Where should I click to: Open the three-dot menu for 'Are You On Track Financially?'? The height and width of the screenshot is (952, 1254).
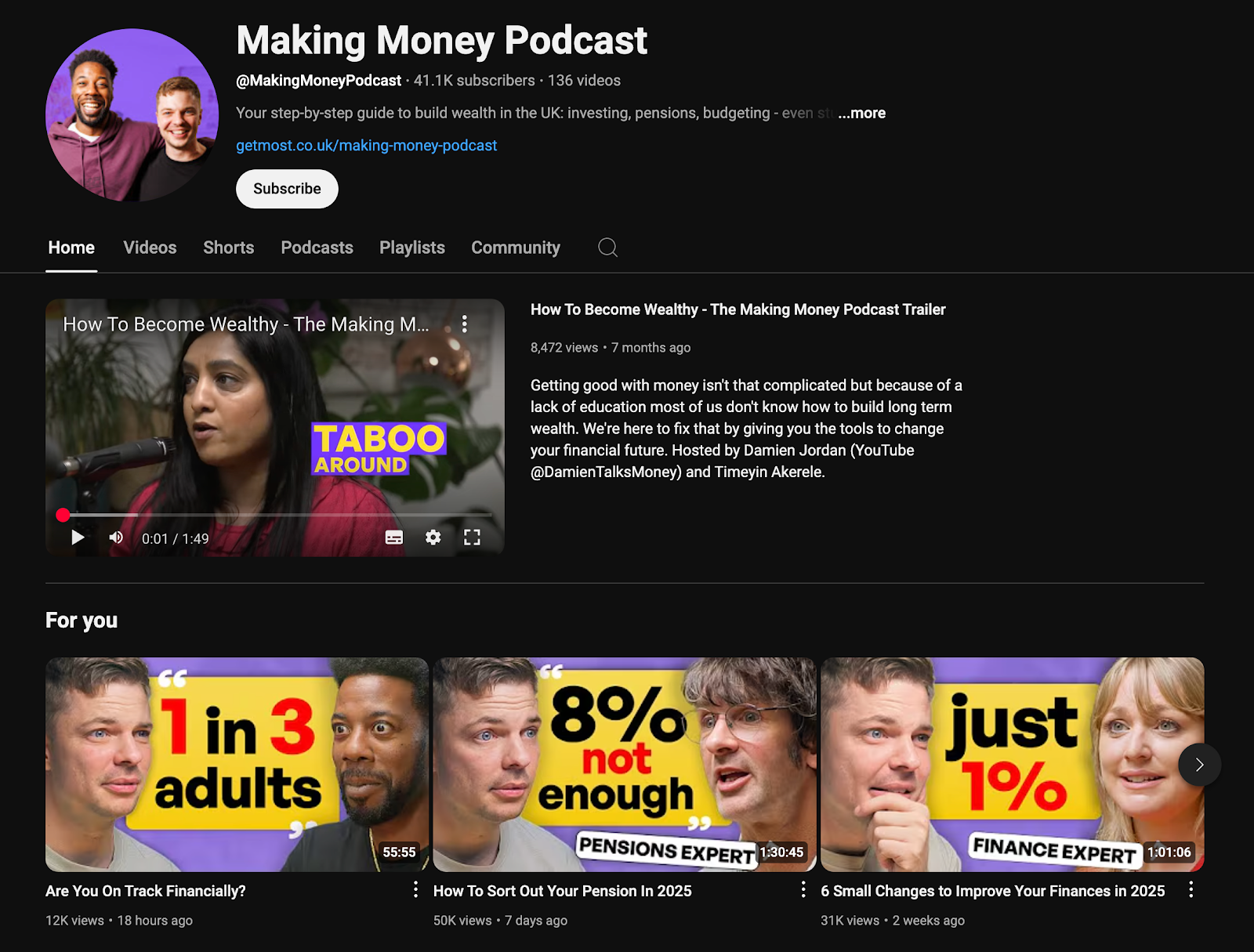(416, 890)
